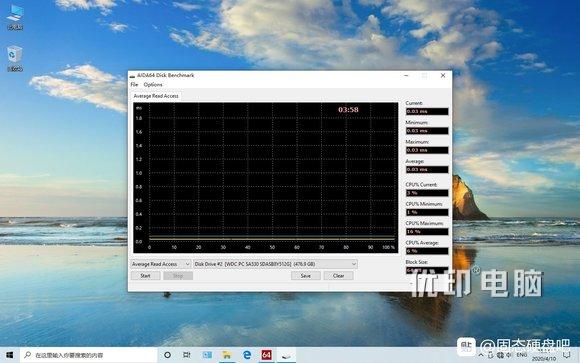Open the Action Center notification icon
This screenshot has width=580, height=363.
566,355
